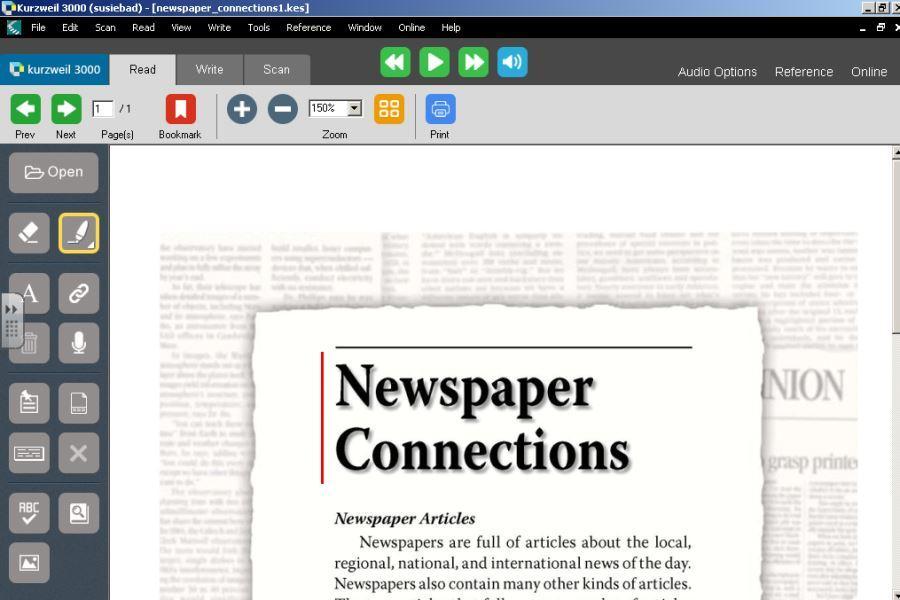The width and height of the screenshot is (900, 600).
Task: Expand the 150% zoom dropdown
Action: pyautogui.click(x=354, y=108)
